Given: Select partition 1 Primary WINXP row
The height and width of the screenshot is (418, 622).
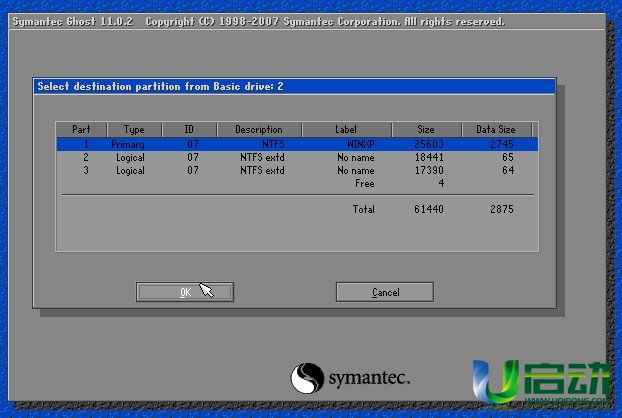Looking at the screenshot, I should [297, 144].
